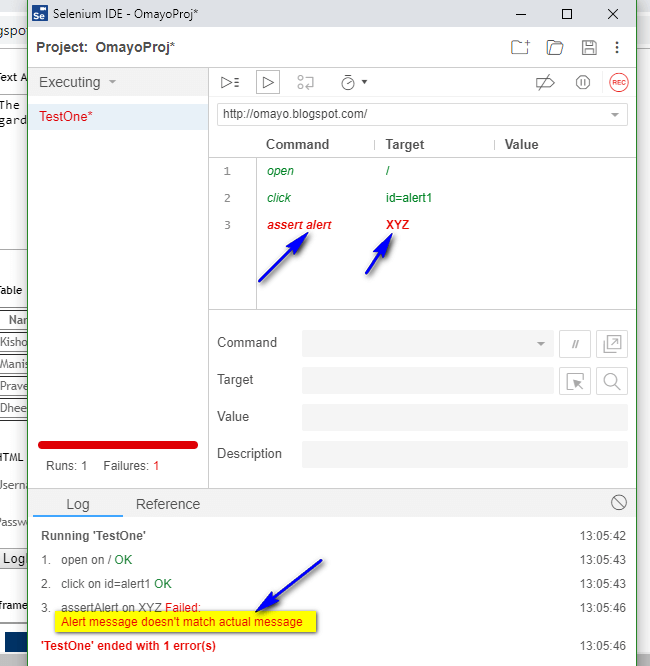Create new project icon
Viewport: 650px width, 666px height.
520,47
